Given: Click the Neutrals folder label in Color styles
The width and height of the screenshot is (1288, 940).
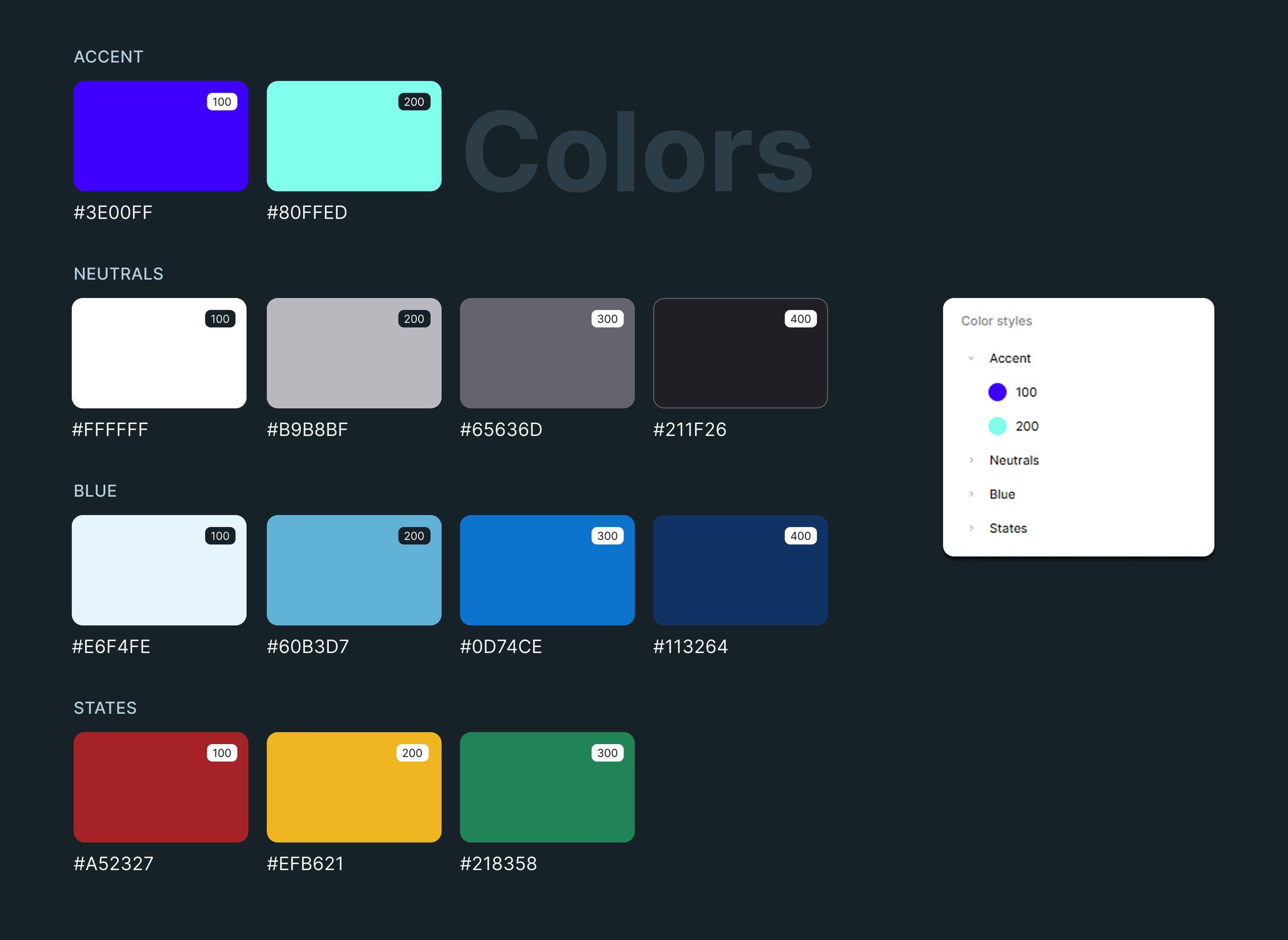Looking at the screenshot, I should (1014, 461).
